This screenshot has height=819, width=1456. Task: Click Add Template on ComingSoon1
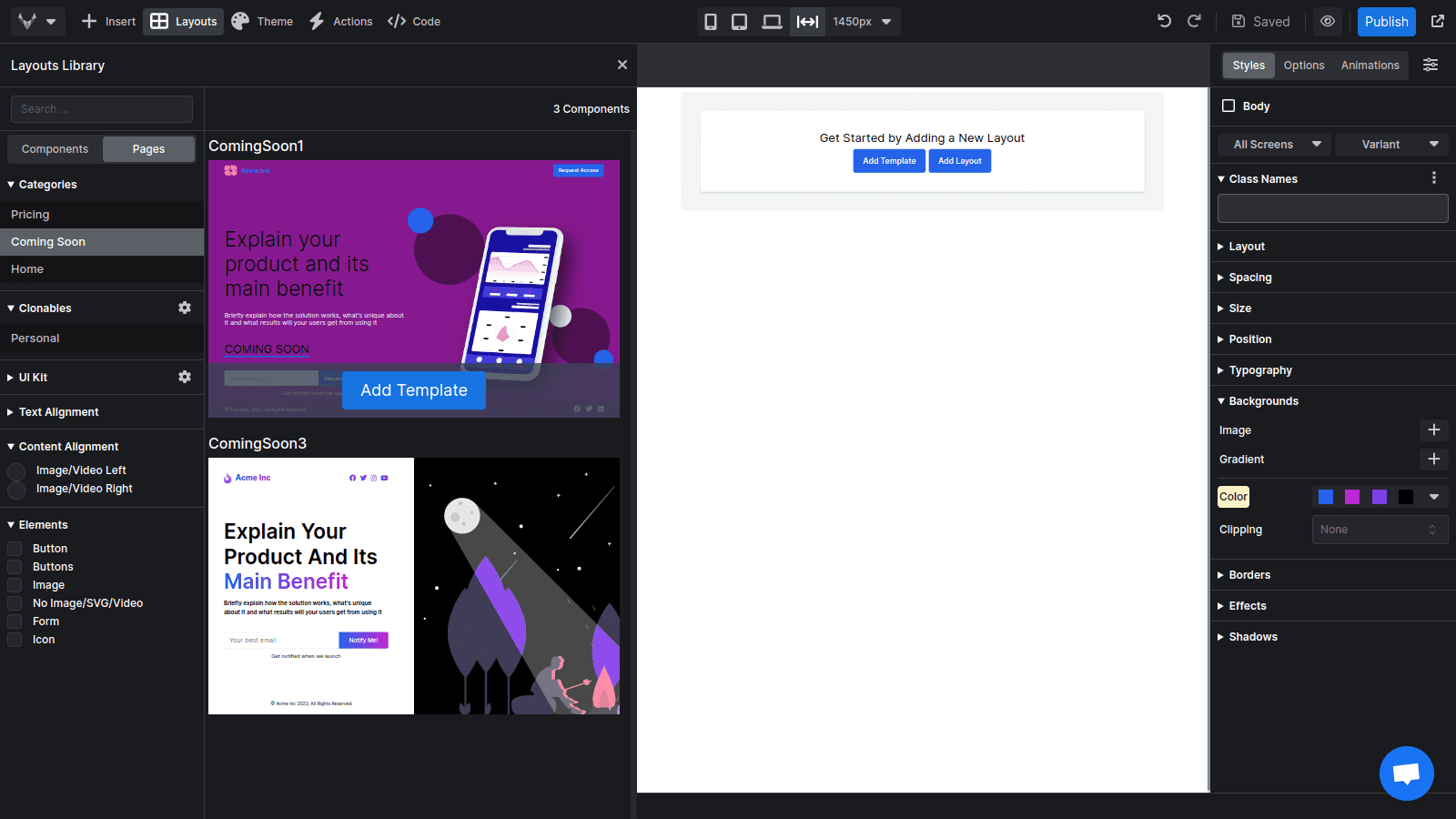(414, 390)
